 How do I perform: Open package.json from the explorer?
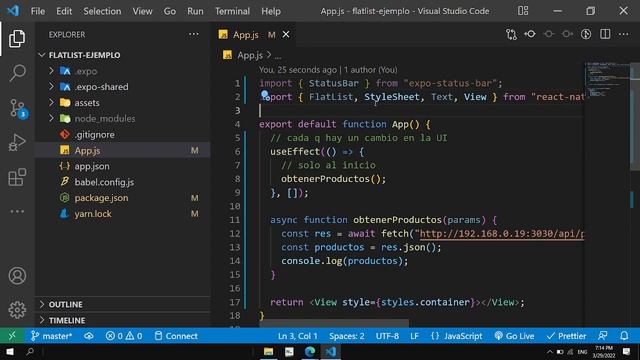click(x=122, y=198)
